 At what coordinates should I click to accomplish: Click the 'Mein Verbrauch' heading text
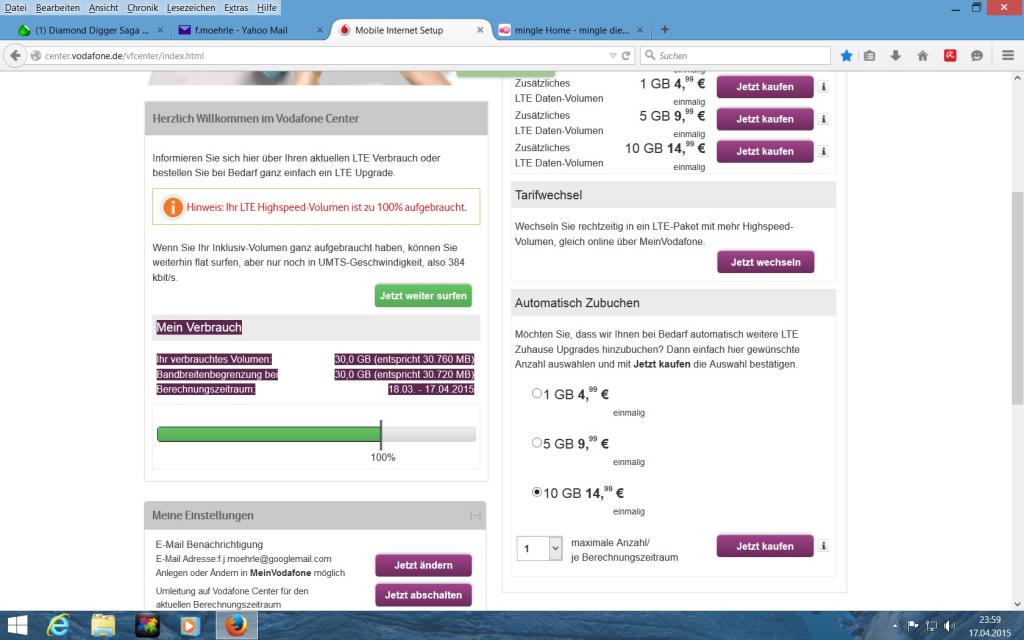click(x=199, y=327)
